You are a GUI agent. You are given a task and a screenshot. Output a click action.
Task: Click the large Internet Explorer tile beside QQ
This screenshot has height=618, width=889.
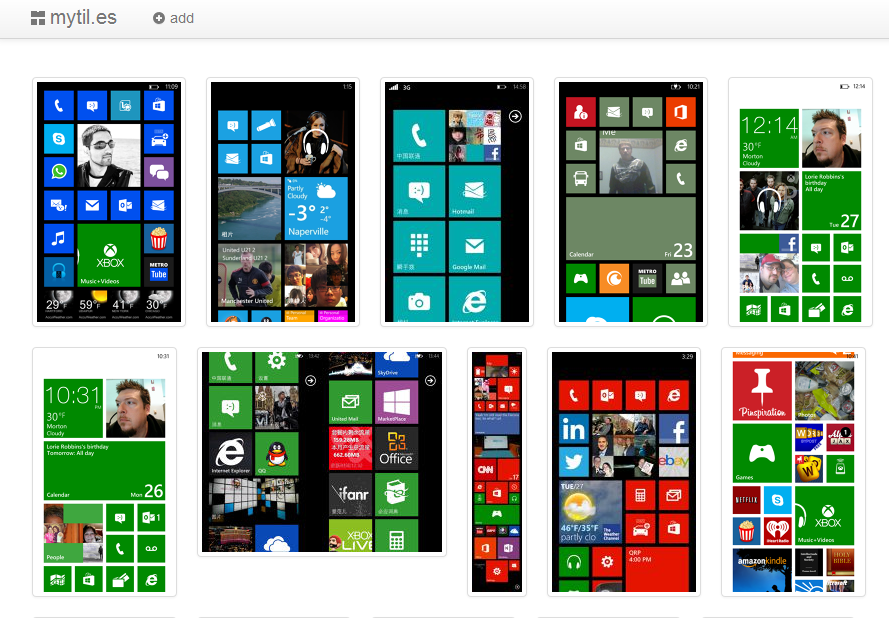tap(231, 454)
